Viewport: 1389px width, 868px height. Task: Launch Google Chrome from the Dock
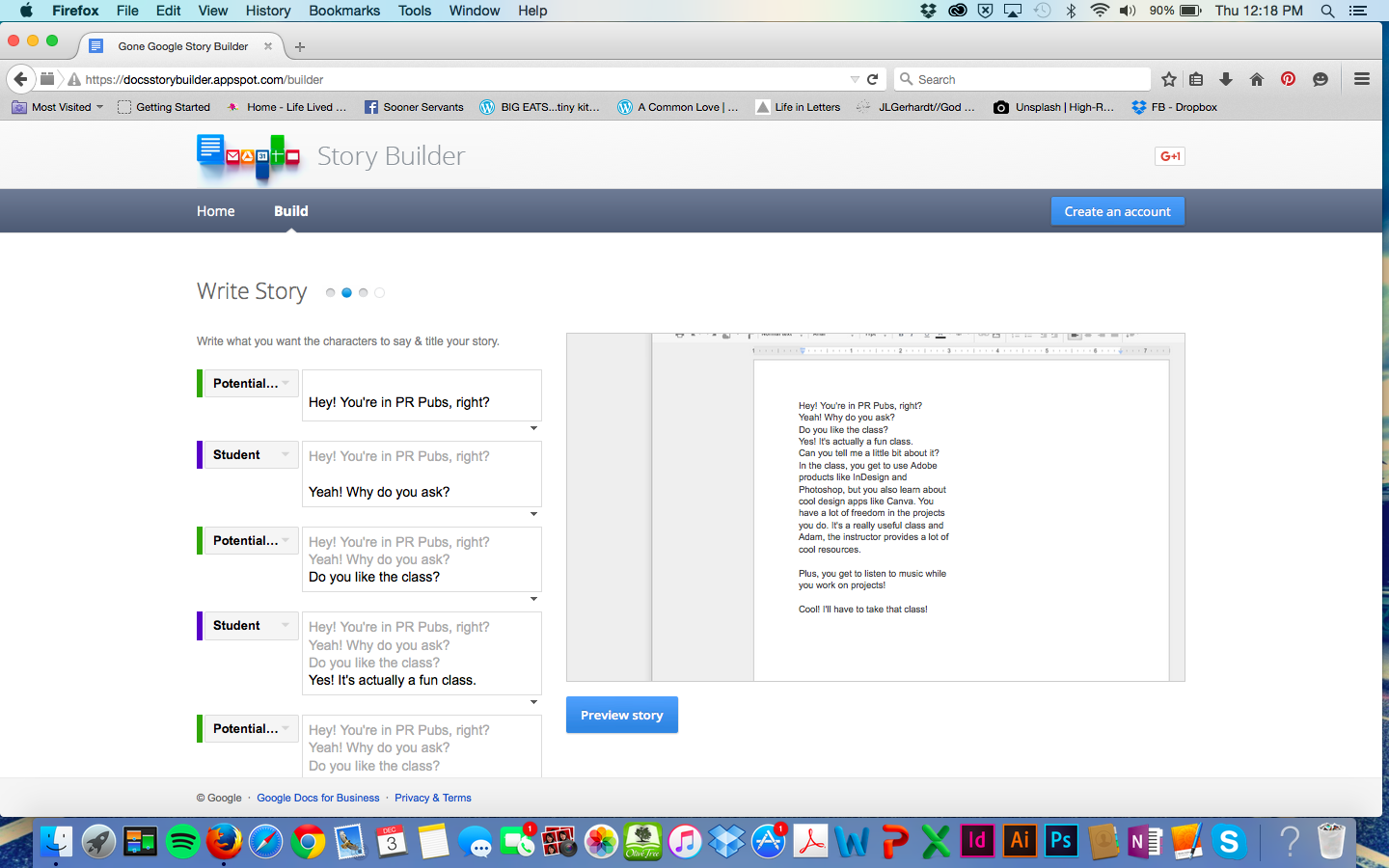coord(308,841)
